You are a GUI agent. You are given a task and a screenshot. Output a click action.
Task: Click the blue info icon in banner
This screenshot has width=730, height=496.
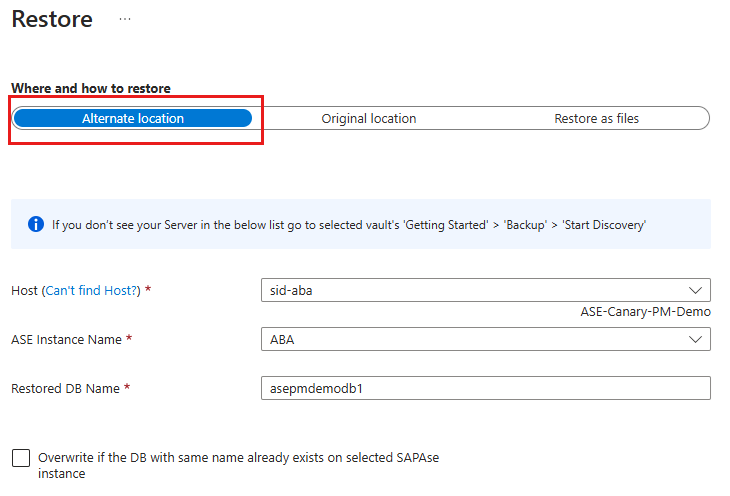coord(36,224)
